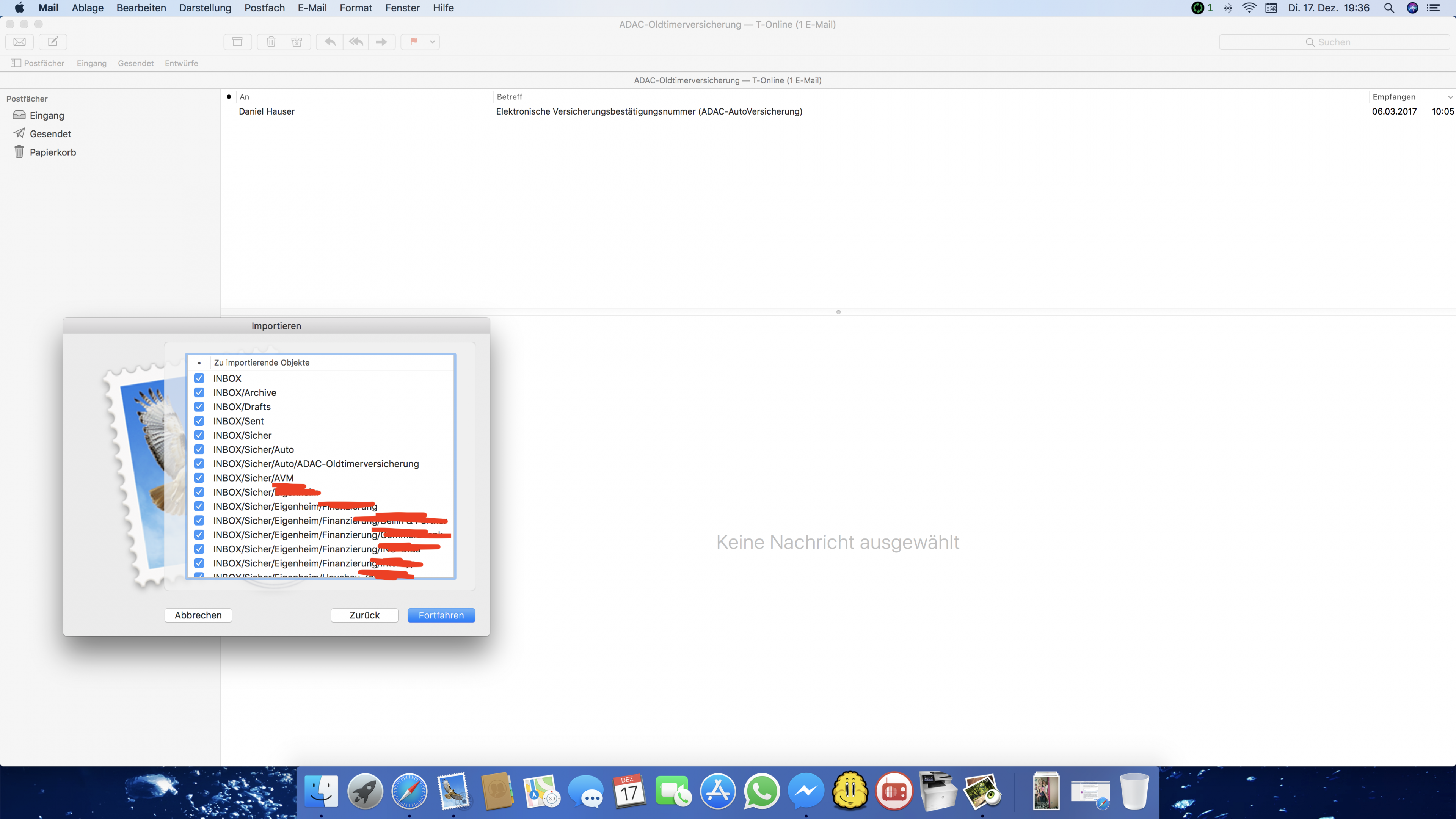Click the Empfangen column sort chevron
This screenshot has width=1456, height=819.
[1450, 97]
